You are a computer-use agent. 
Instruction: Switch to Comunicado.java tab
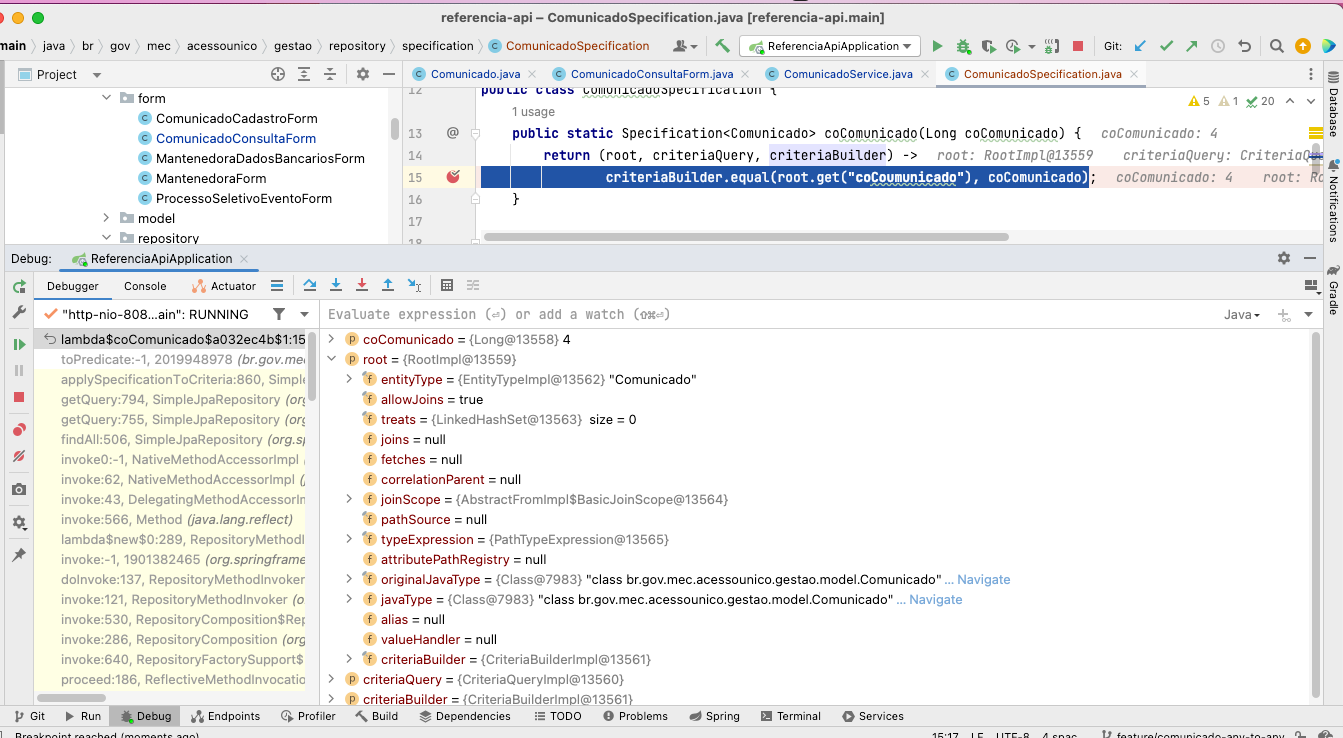475,74
